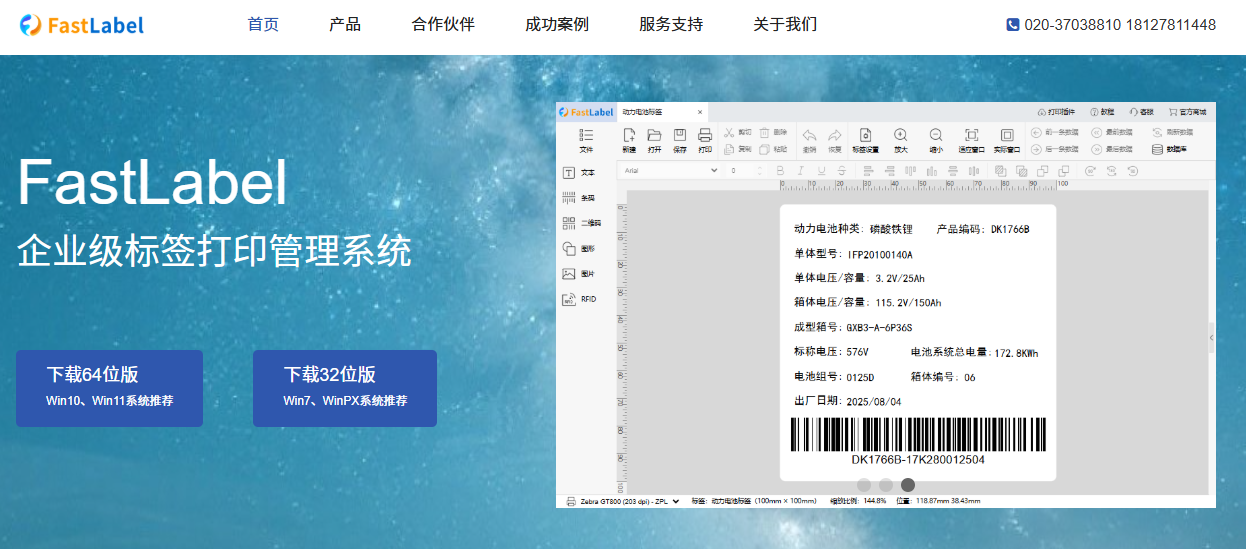Click the 下载32位版 download button
The height and width of the screenshot is (549, 1246).
pos(345,388)
